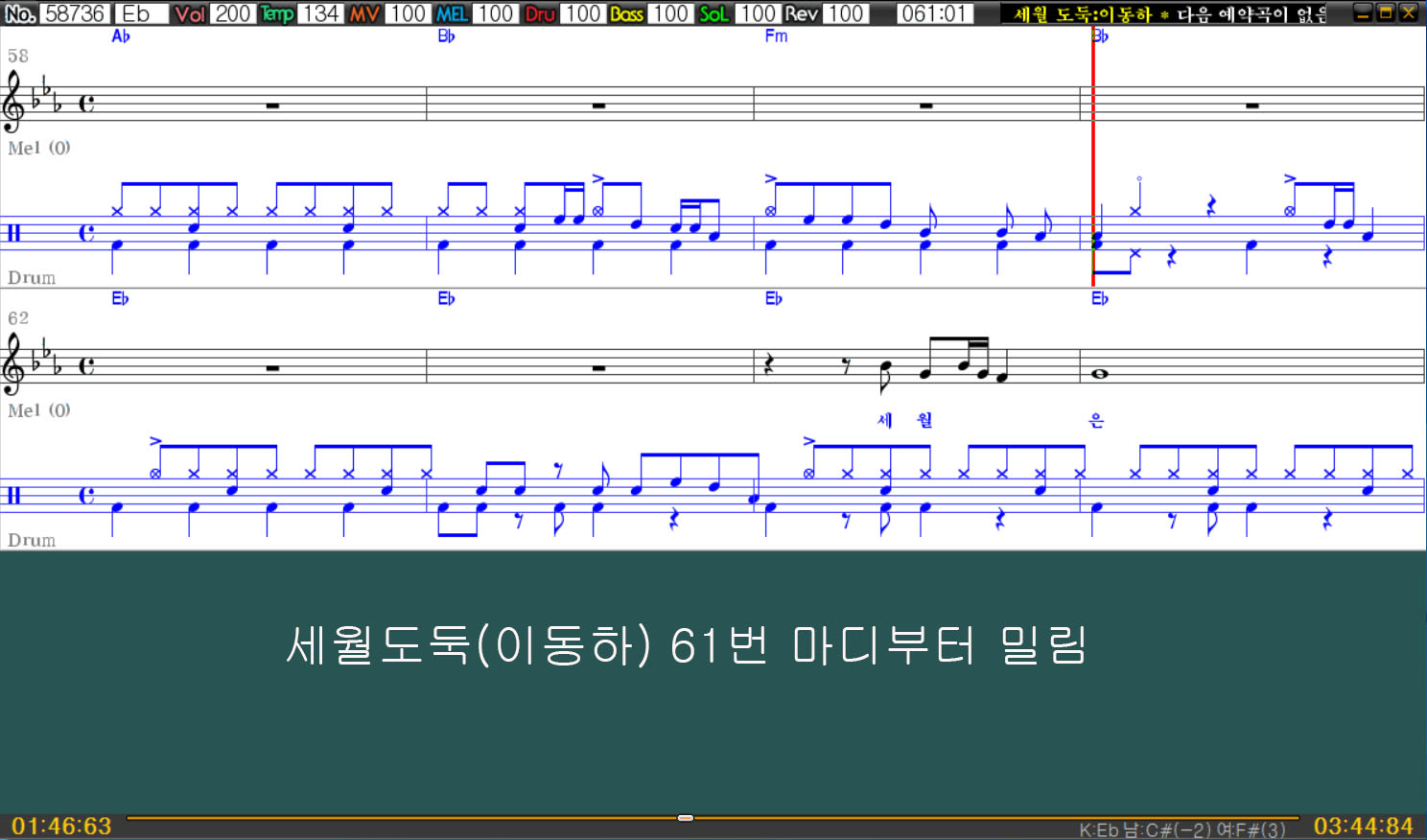Click the Rev label
Viewport: 1427px width, 840px height.
[802, 13]
